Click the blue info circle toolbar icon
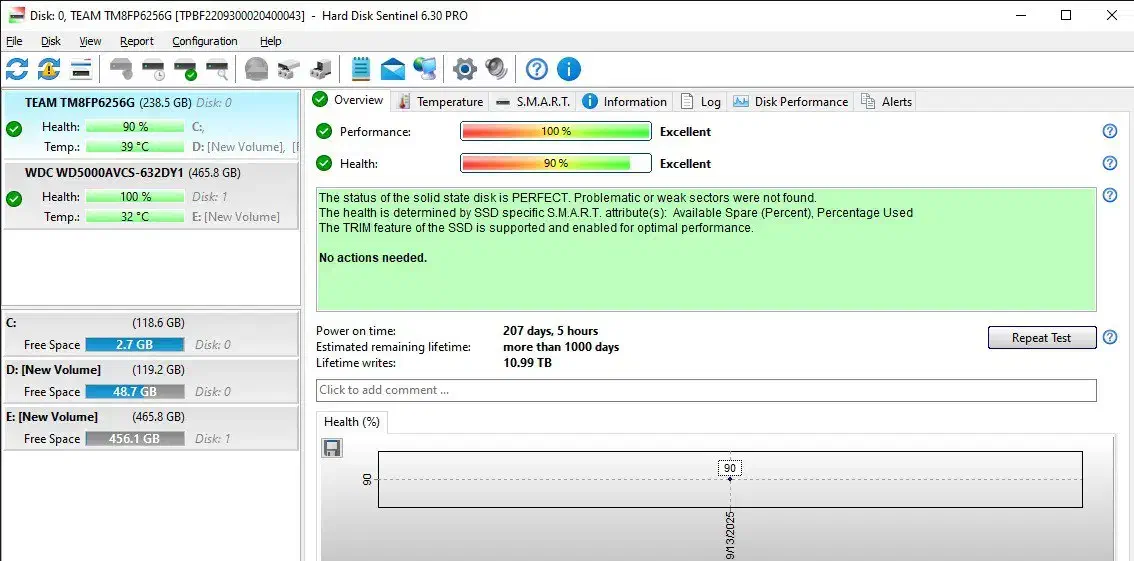1134x561 pixels. (x=569, y=69)
